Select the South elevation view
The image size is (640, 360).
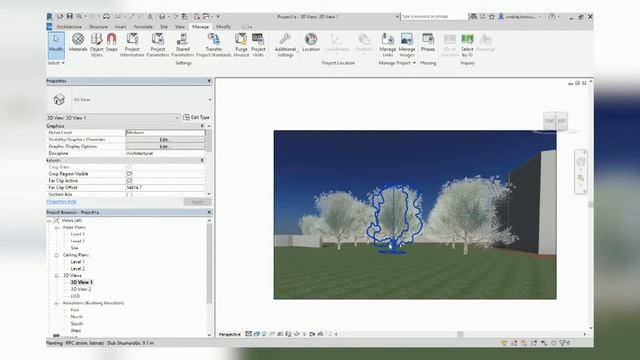click(76, 324)
